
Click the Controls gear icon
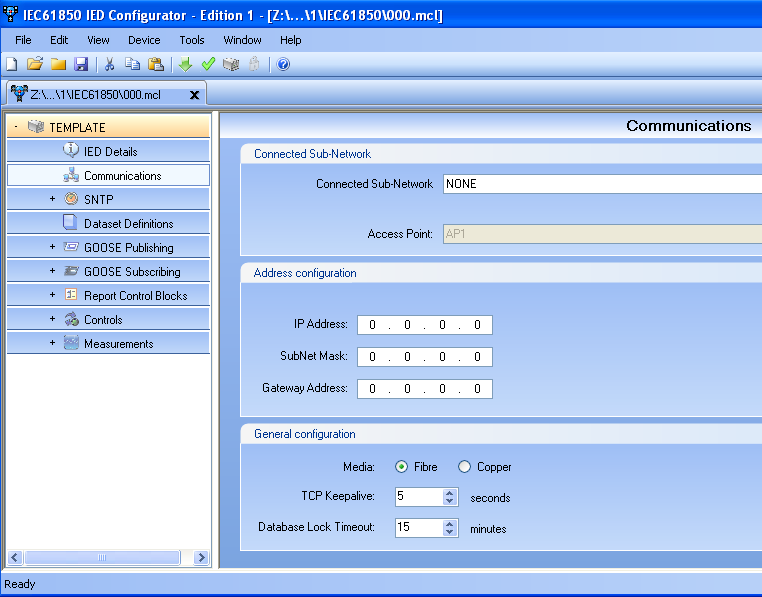71,319
